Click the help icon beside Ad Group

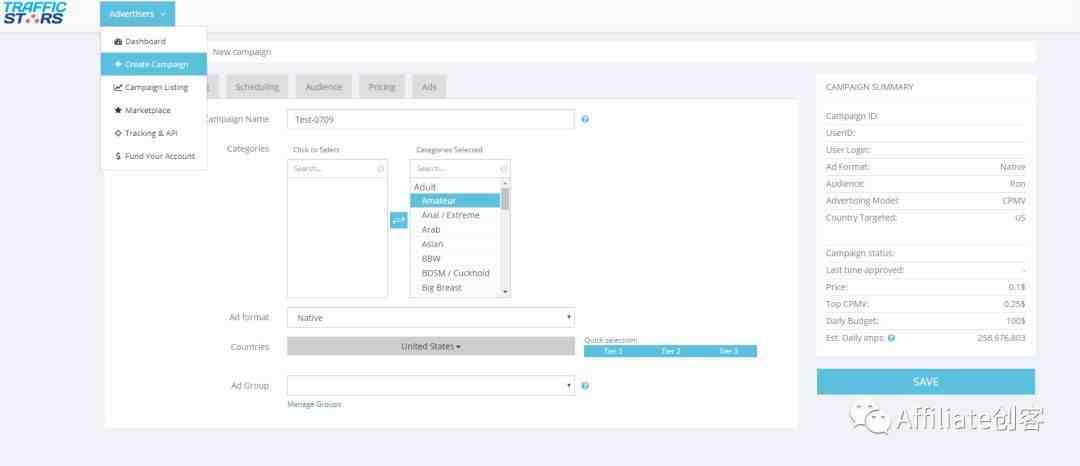click(585, 385)
